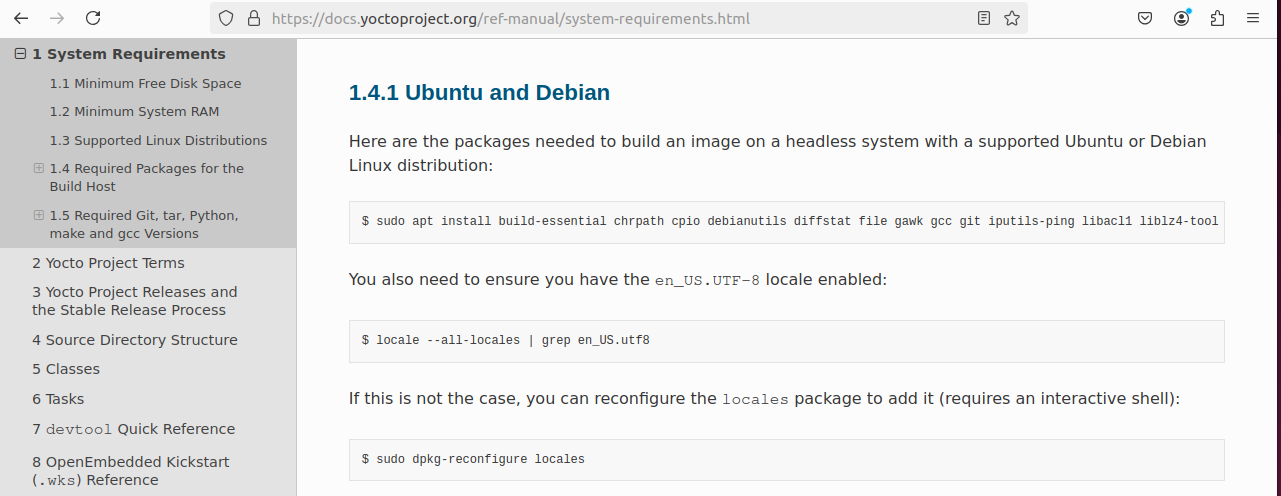This screenshot has width=1281, height=496.
Task: Open 1 System Requirements sidebar entry
Action: pyautogui.click(x=129, y=54)
